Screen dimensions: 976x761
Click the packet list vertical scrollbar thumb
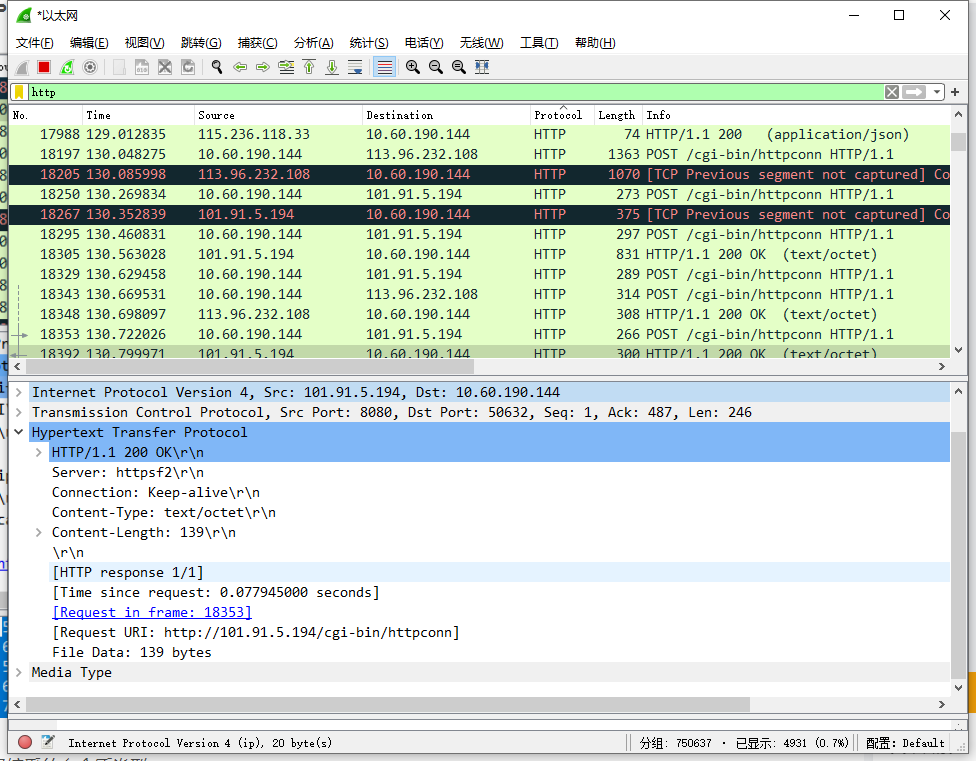point(958,141)
